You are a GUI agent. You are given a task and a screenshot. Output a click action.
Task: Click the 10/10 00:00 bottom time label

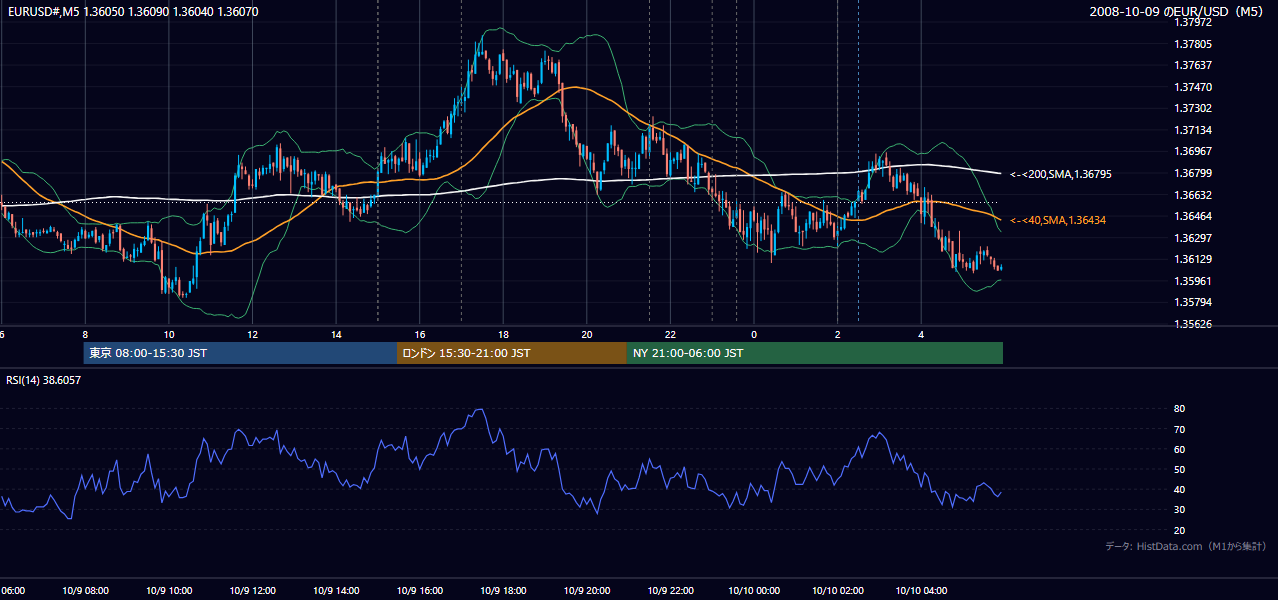(x=754, y=590)
